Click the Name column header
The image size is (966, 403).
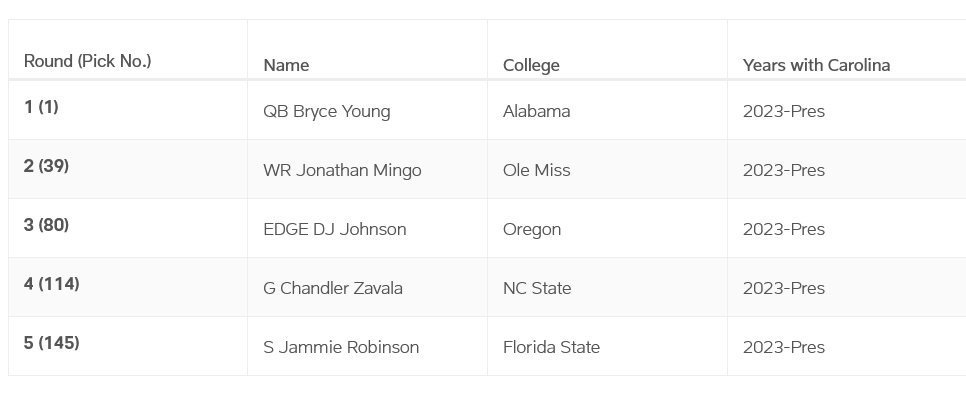pos(286,65)
